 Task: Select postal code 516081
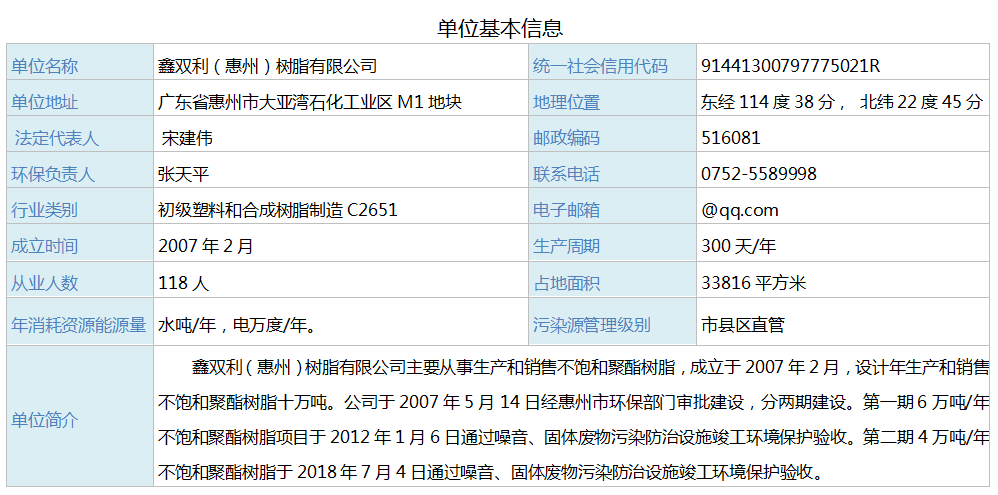coord(730,138)
